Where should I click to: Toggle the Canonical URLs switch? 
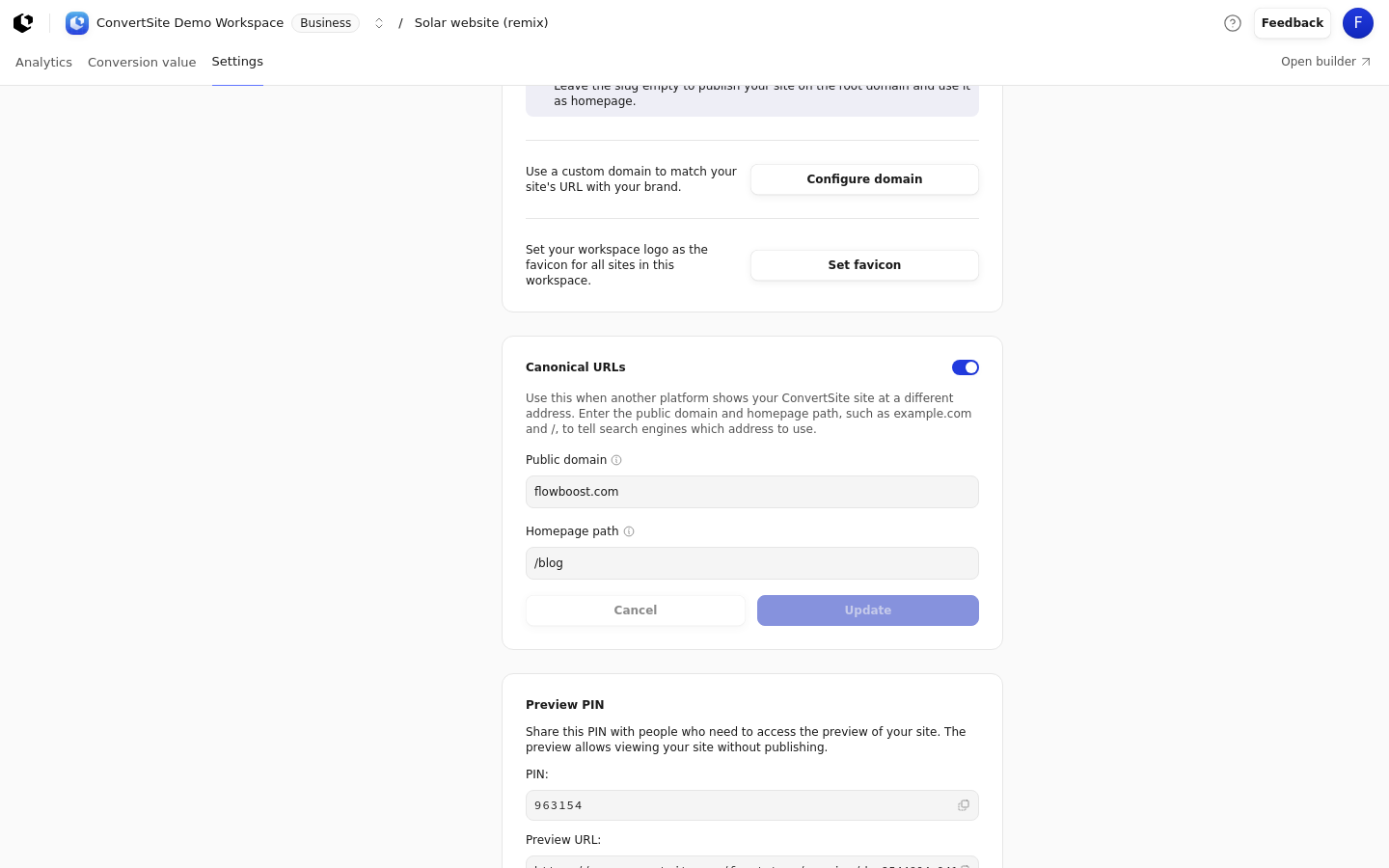pyautogui.click(x=966, y=367)
